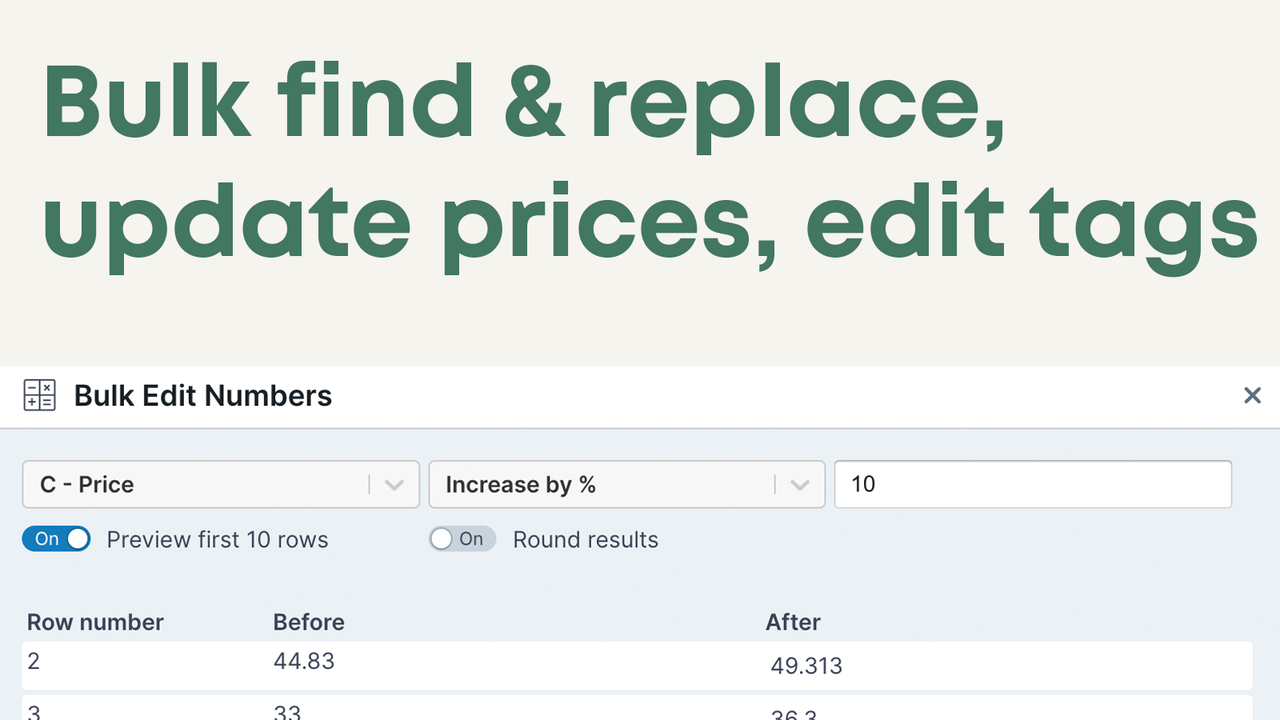Click the Round results label text

pos(585,539)
